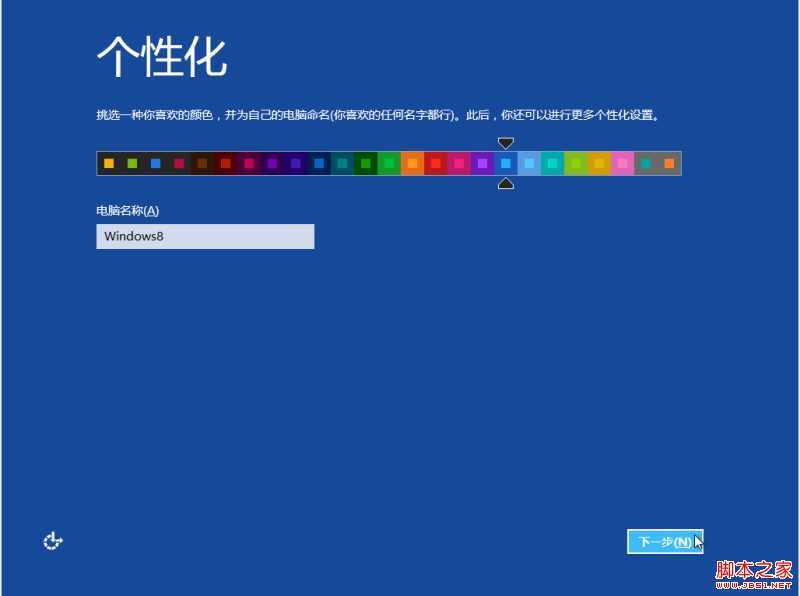Click the Ease of Access icon

tap(52, 540)
